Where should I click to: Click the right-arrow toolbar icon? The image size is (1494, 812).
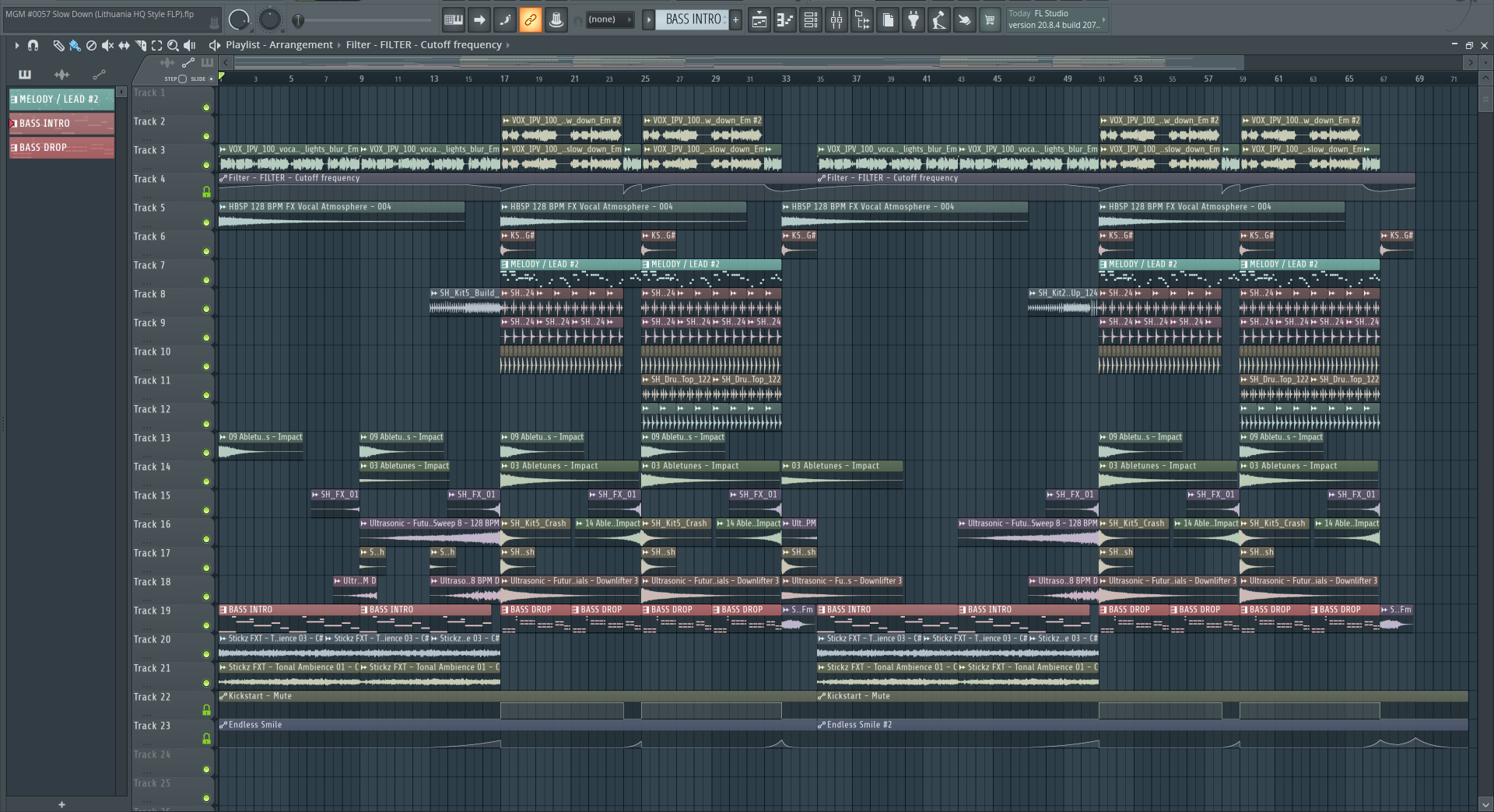(479, 19)
